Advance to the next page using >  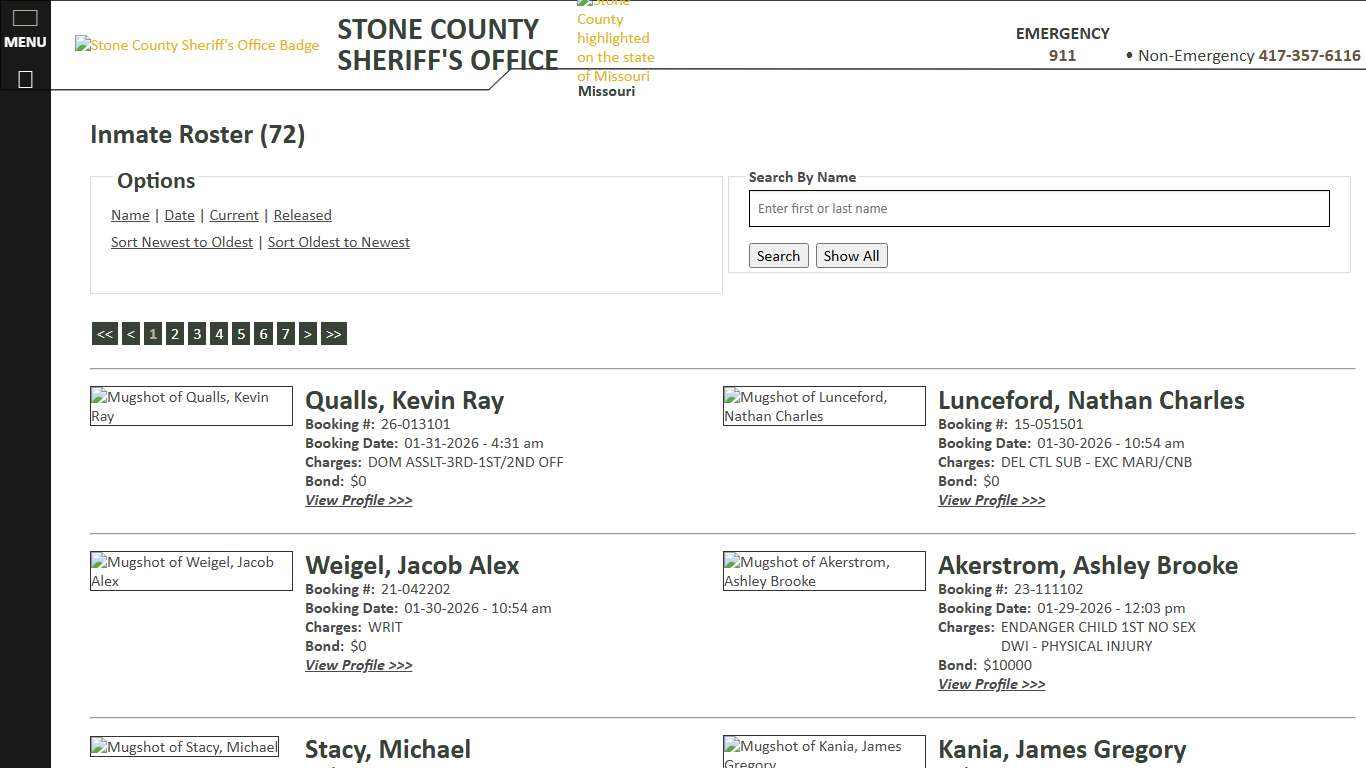pyautogui.click(x=308, y=333)
